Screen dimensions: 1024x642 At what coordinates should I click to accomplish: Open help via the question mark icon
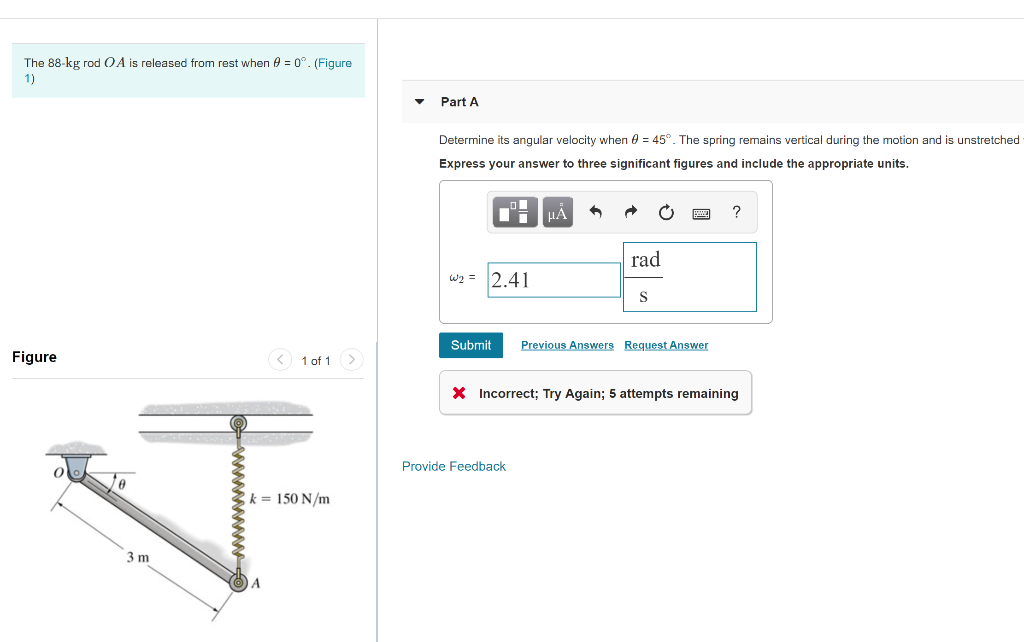pyautogui.click(x=736, y=212)
